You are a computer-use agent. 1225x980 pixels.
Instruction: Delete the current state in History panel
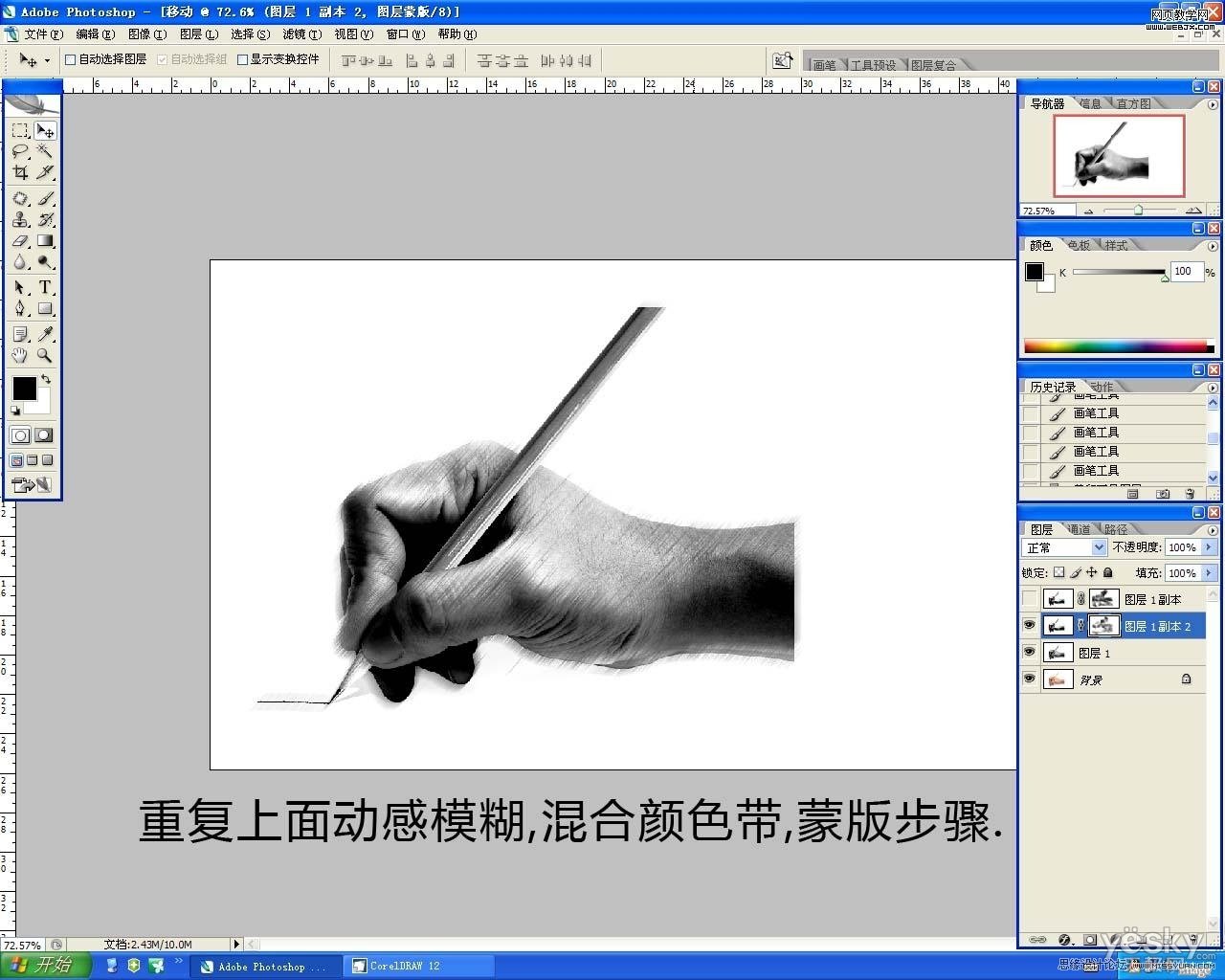1190,494
